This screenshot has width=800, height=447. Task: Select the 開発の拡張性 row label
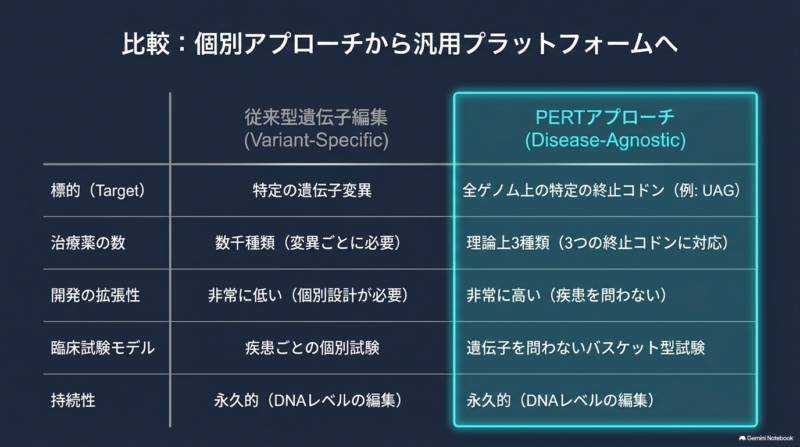pos(95,295)
